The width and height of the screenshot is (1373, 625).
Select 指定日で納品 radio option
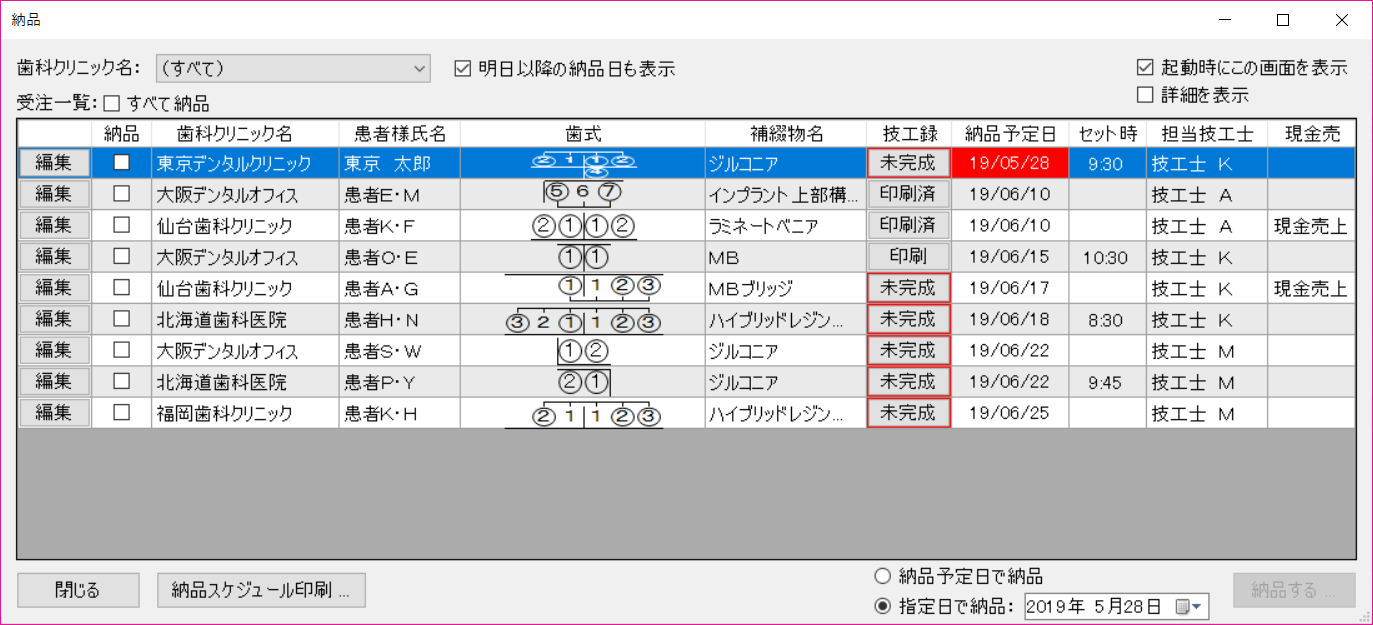pyautogui.click(x=882, y=606)
